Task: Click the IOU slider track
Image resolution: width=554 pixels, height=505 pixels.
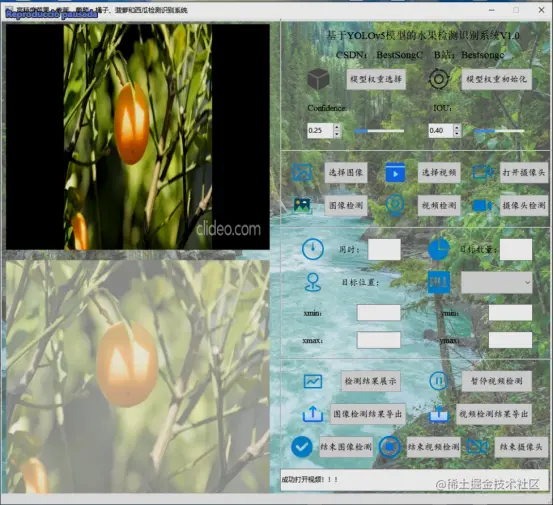Action: 499,131
